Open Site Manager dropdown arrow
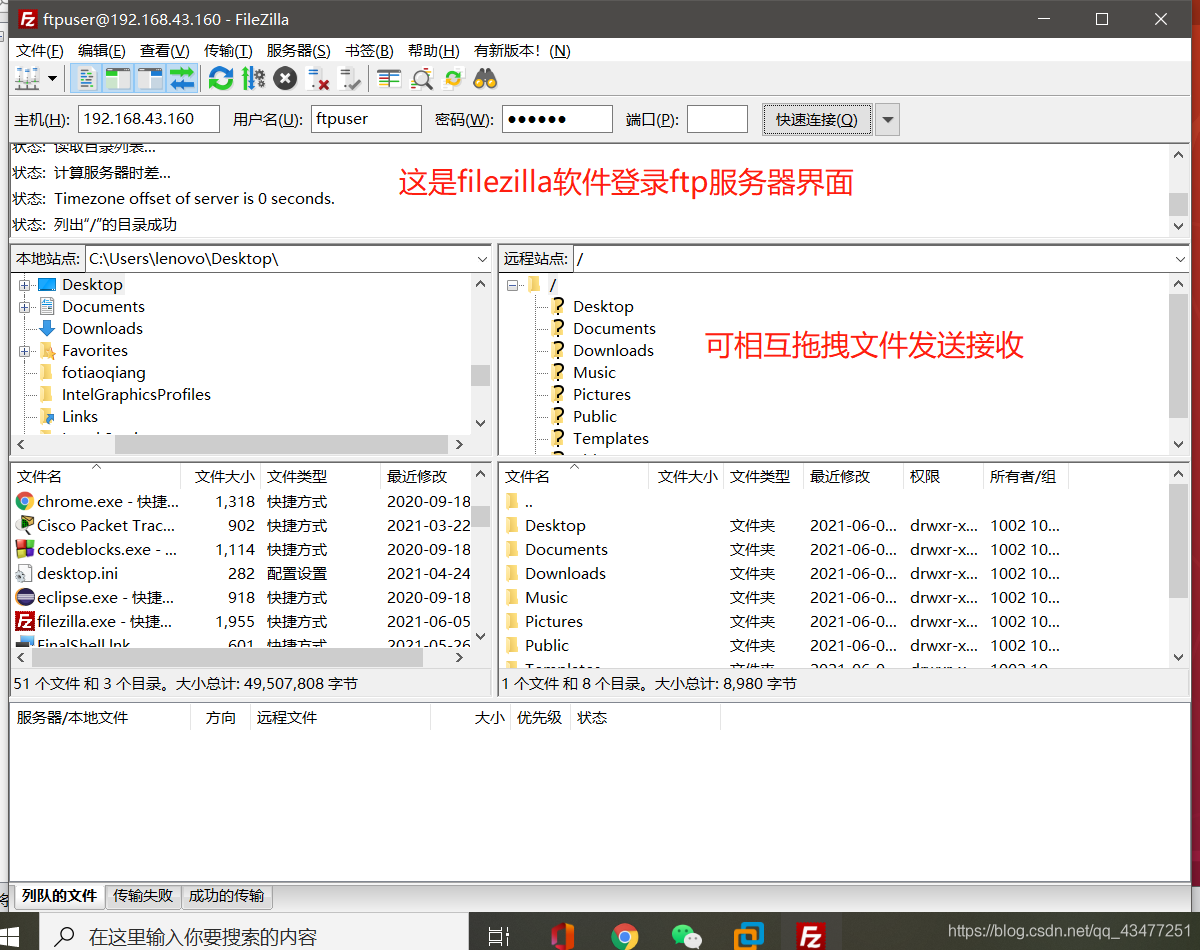Viewport: 1200px width, 950px height. (52, 78)
